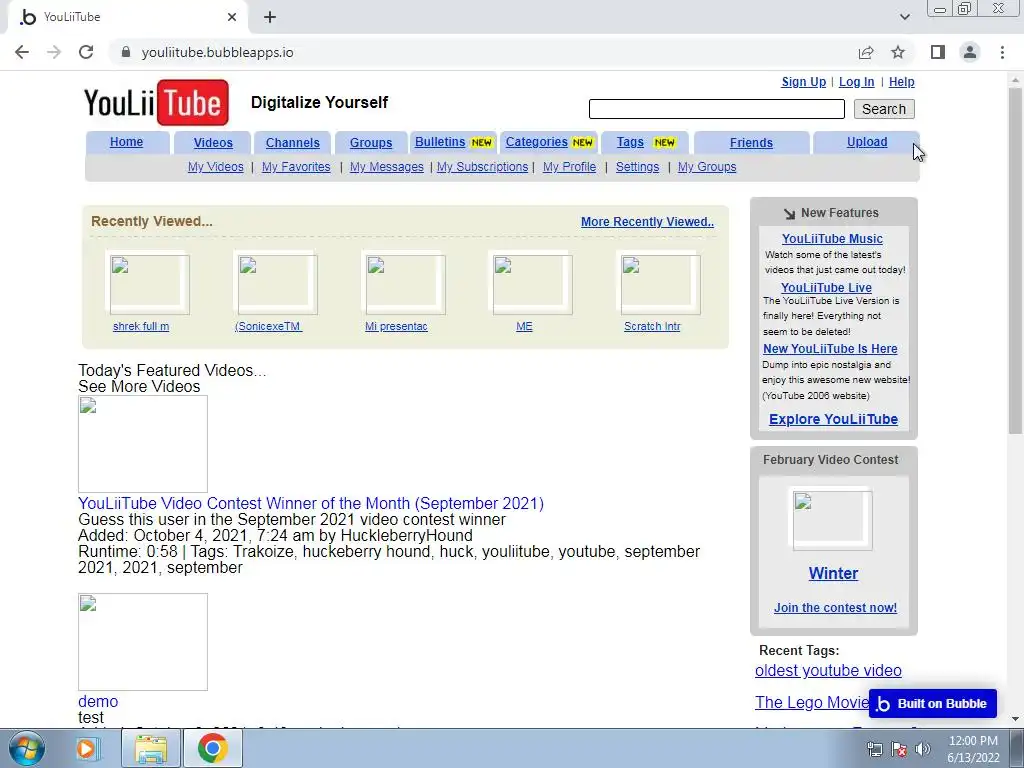Viewport: 1024px width, 768px height.
Task: Click the Built on Bubble badge
Action: (933, 703)
